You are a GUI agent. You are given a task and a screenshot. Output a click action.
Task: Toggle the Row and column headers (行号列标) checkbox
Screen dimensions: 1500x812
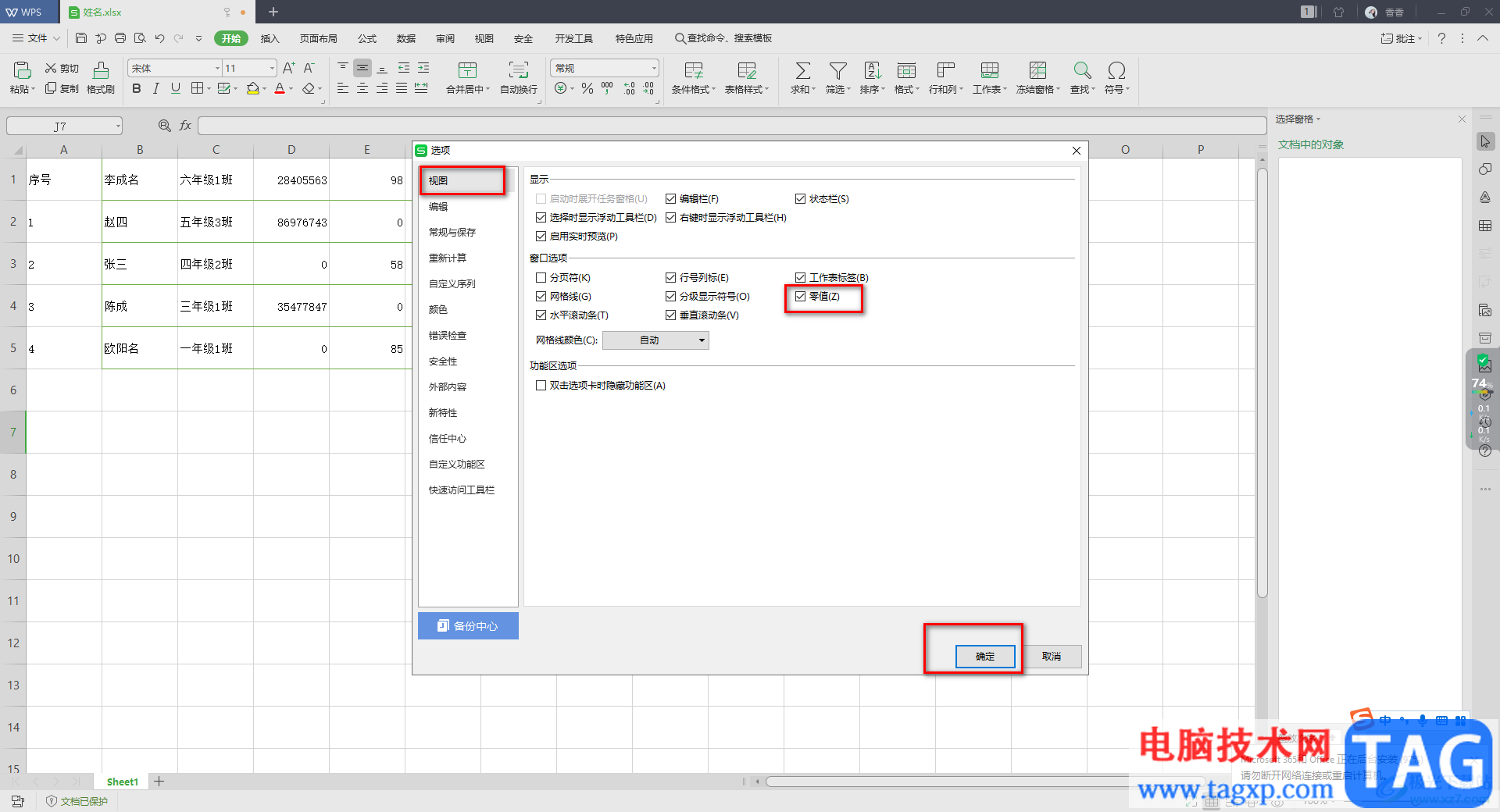[x=670, y=278]
